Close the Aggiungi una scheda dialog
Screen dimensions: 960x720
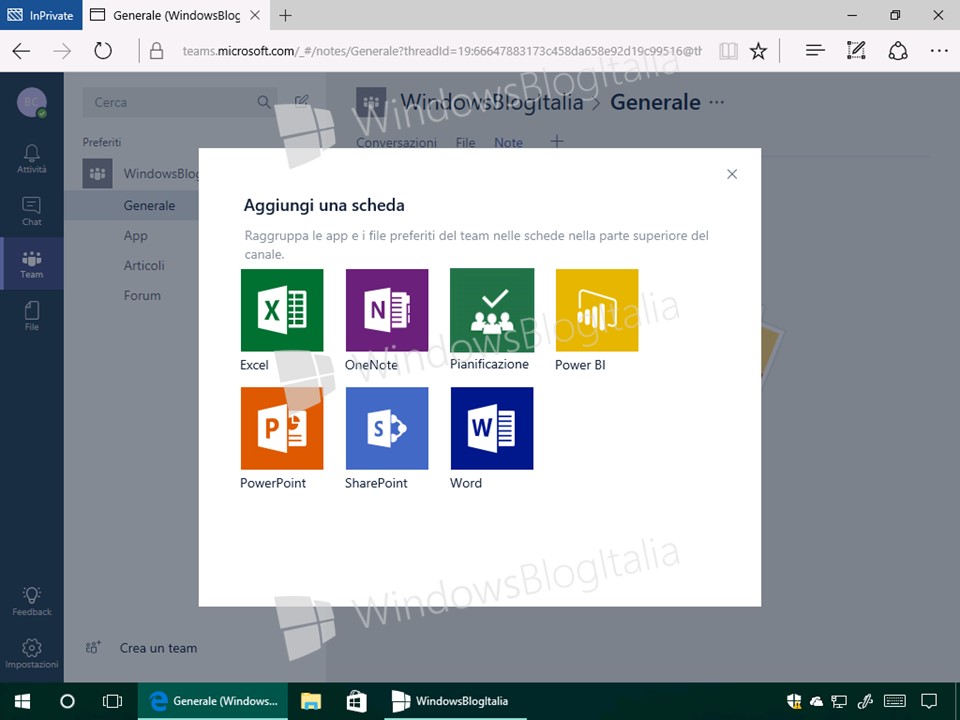coord(732,174)
